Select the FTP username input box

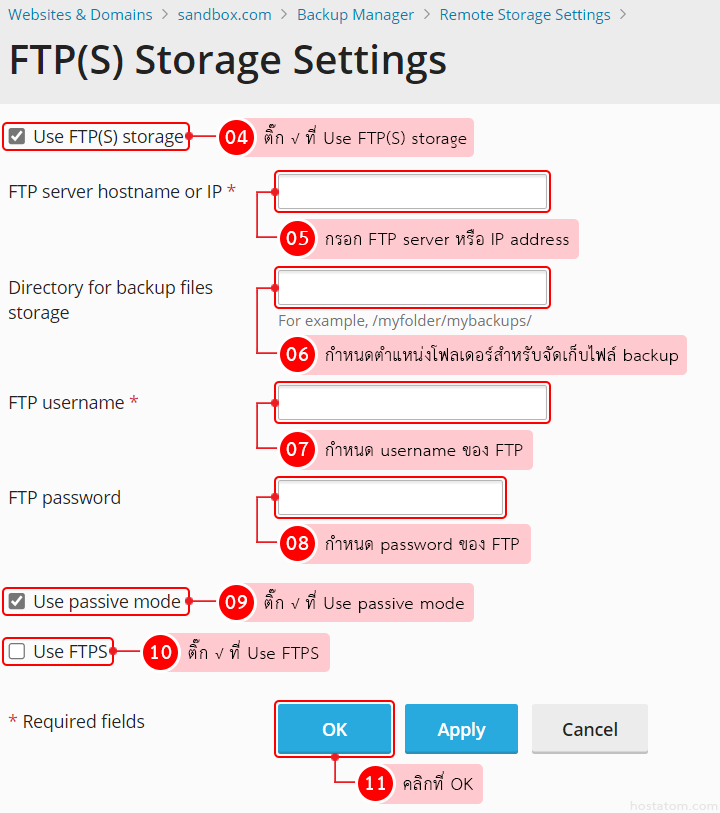point(412,402)
